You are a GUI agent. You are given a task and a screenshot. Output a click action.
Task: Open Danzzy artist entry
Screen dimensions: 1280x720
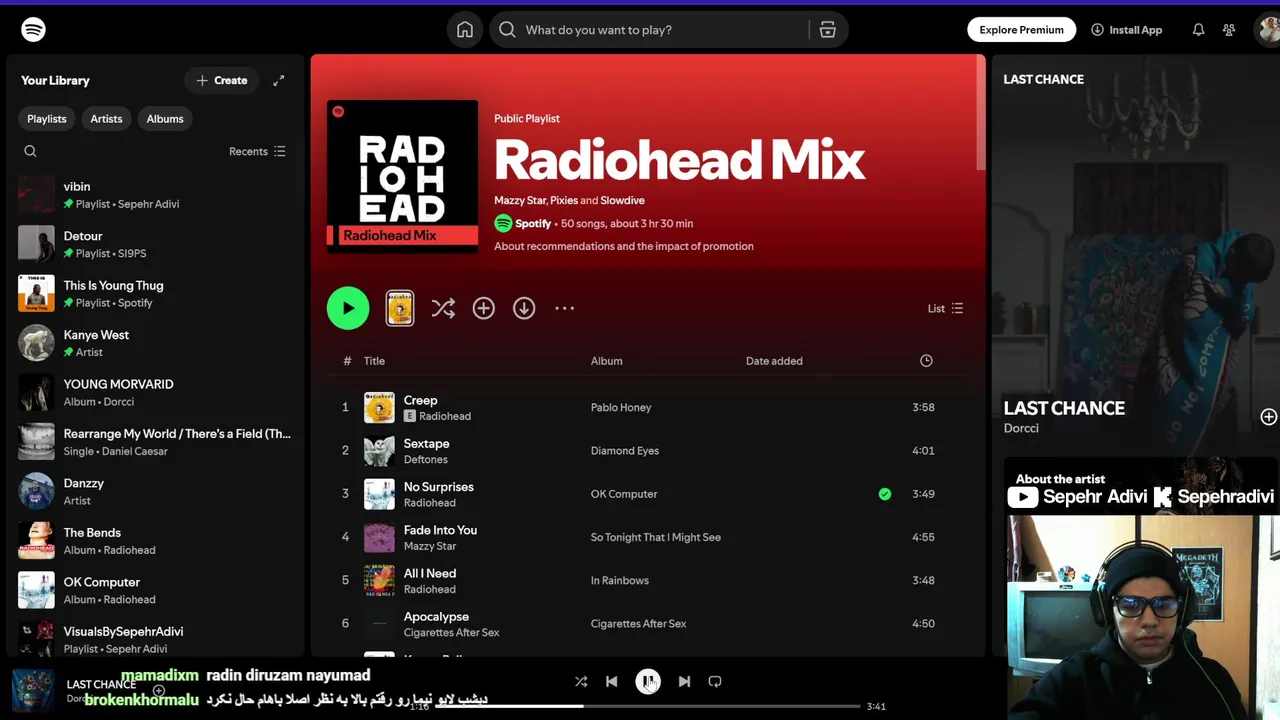click(155, 491)
